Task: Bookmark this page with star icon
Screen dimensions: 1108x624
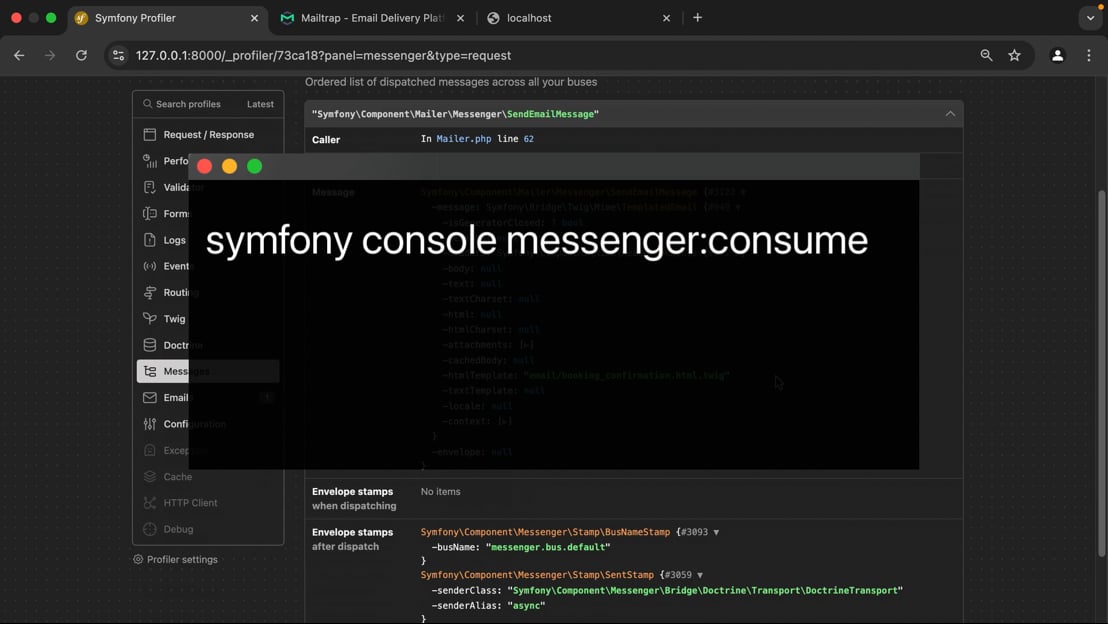Action: tap(1014, 56)
